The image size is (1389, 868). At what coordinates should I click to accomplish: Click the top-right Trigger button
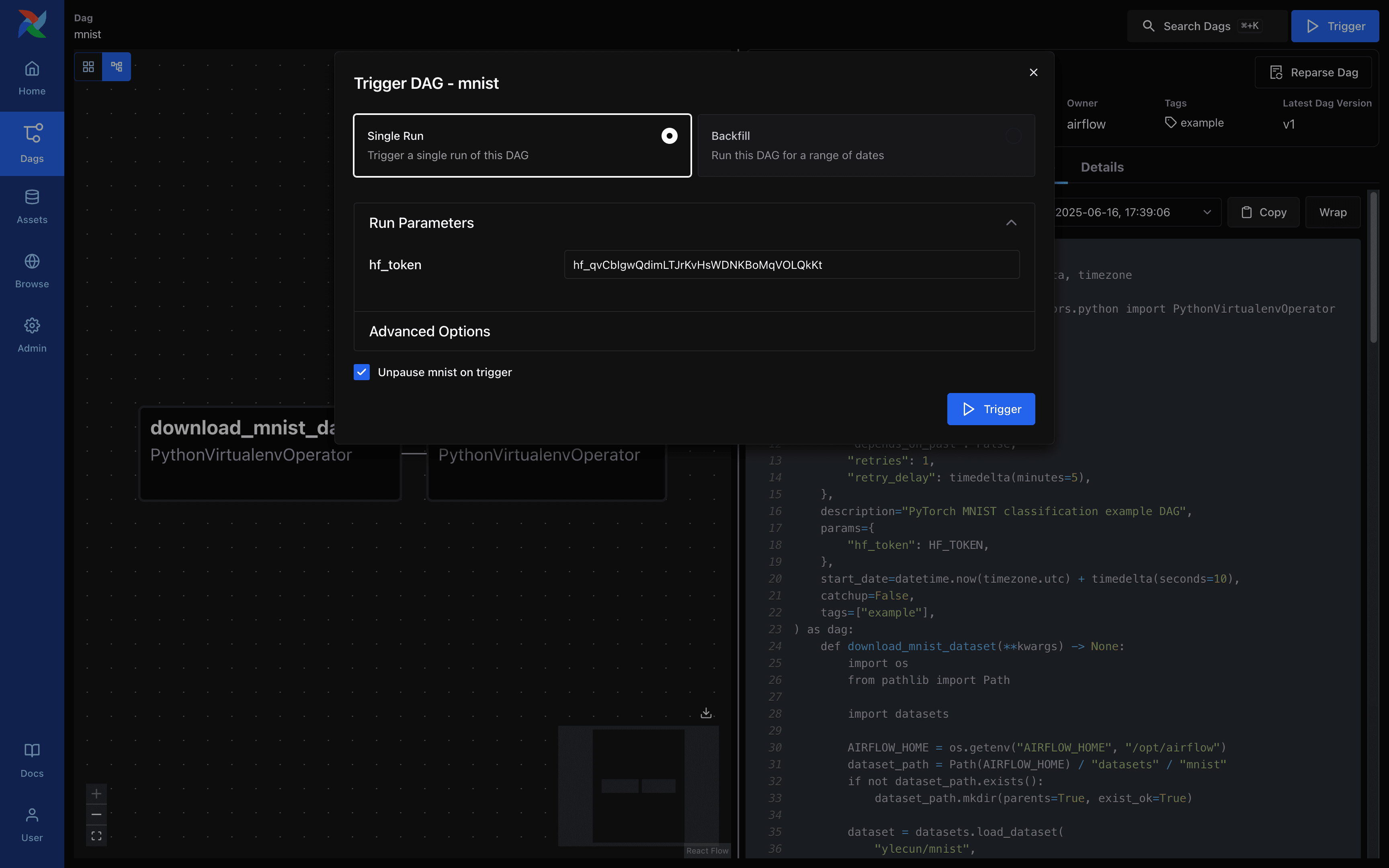(x=1334, y=26)
